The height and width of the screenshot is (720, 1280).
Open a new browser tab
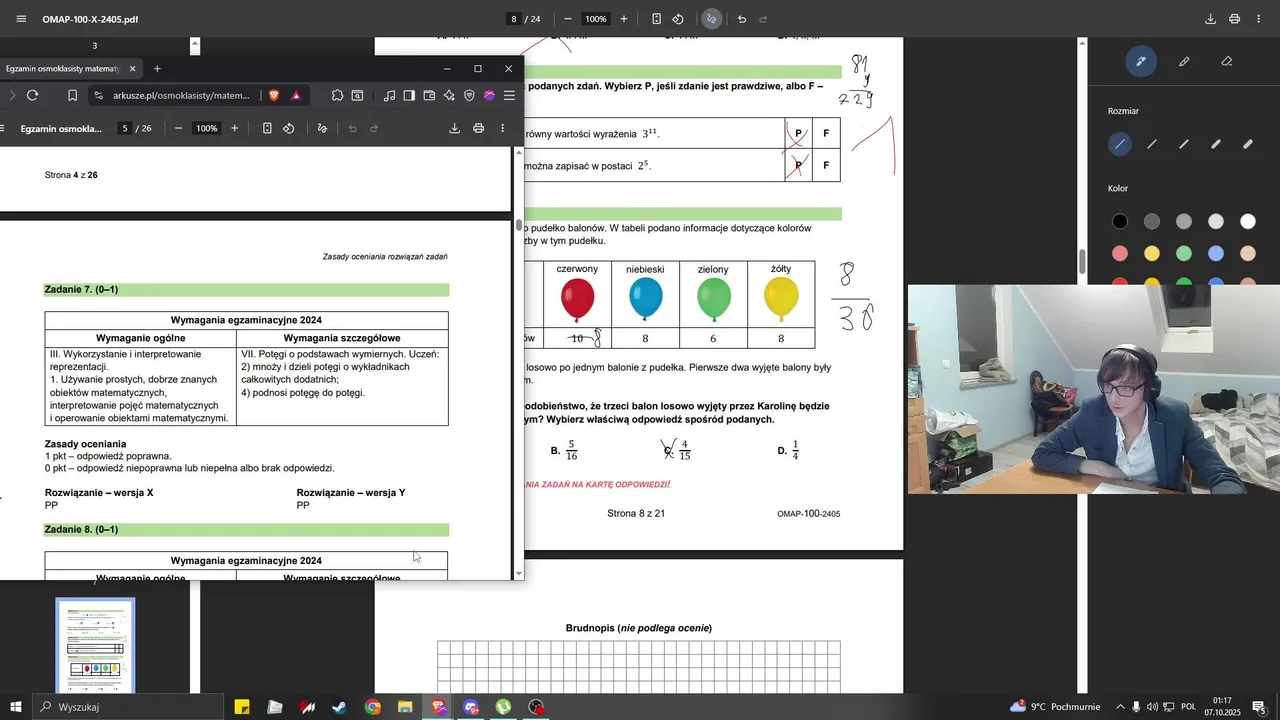point(157,68)
